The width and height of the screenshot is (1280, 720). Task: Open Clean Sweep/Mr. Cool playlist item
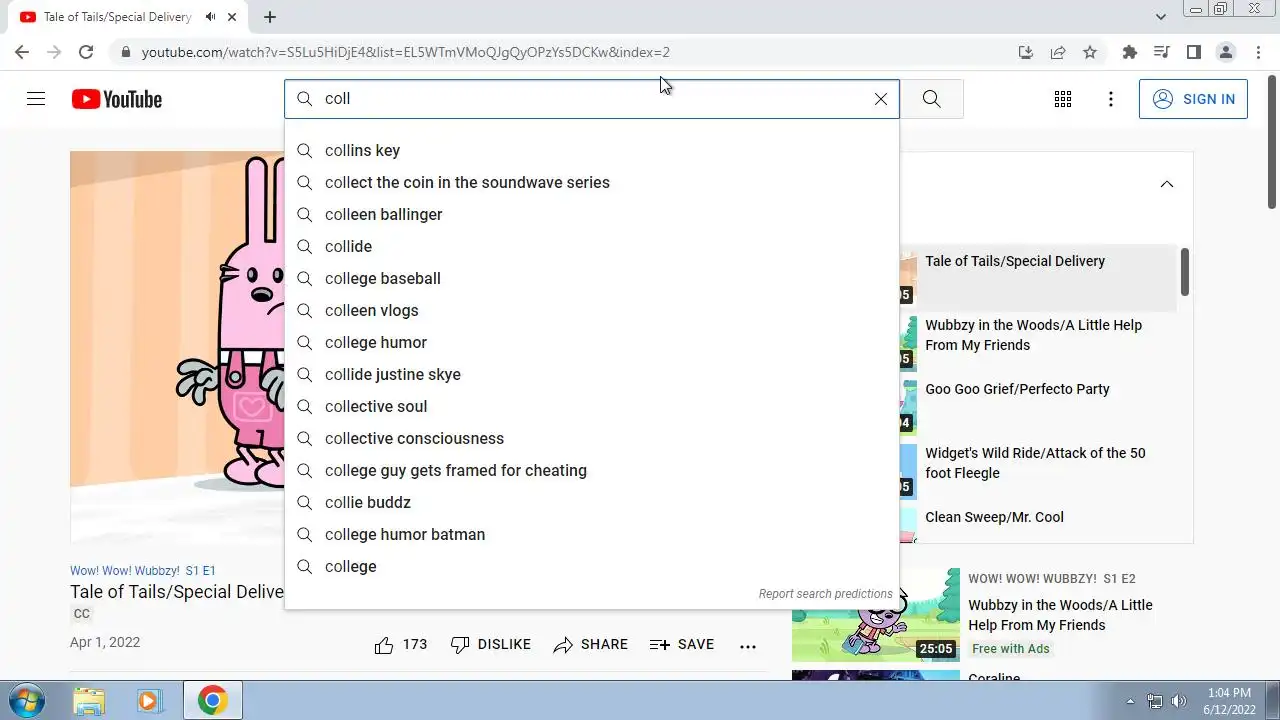[1037, 522]
